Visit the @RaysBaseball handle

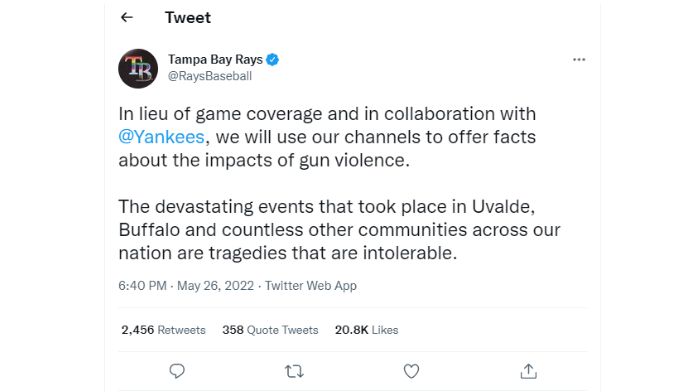click(x=210, y=76)
